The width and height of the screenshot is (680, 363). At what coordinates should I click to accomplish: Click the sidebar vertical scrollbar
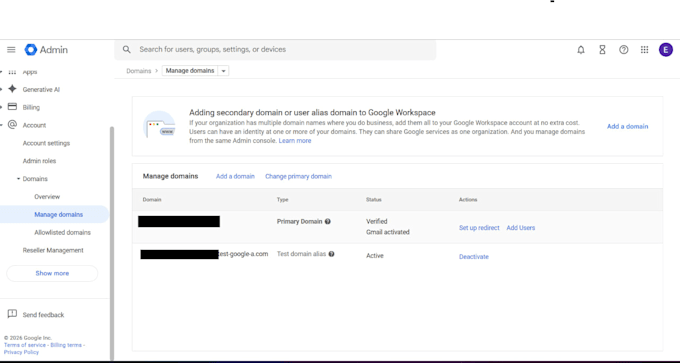[112, 243]
